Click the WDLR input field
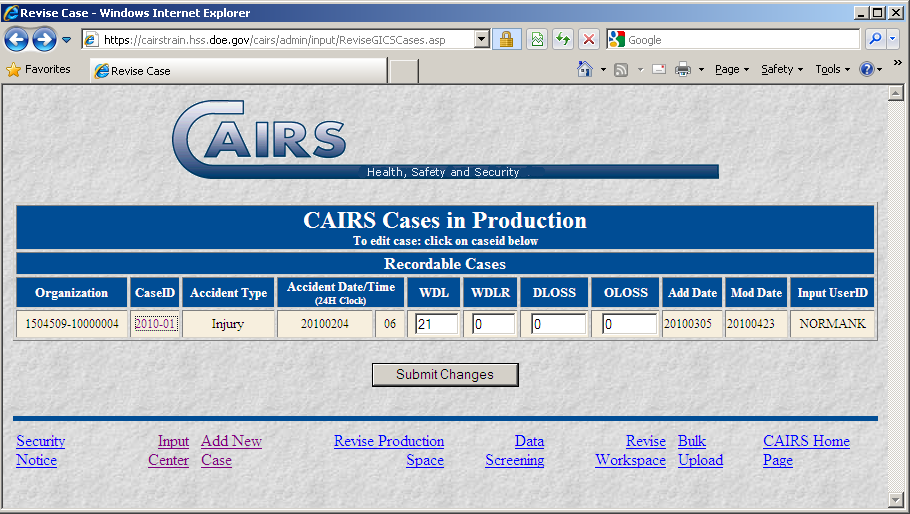The height and width of the screenshot is (514, 910). coord(494,324)
